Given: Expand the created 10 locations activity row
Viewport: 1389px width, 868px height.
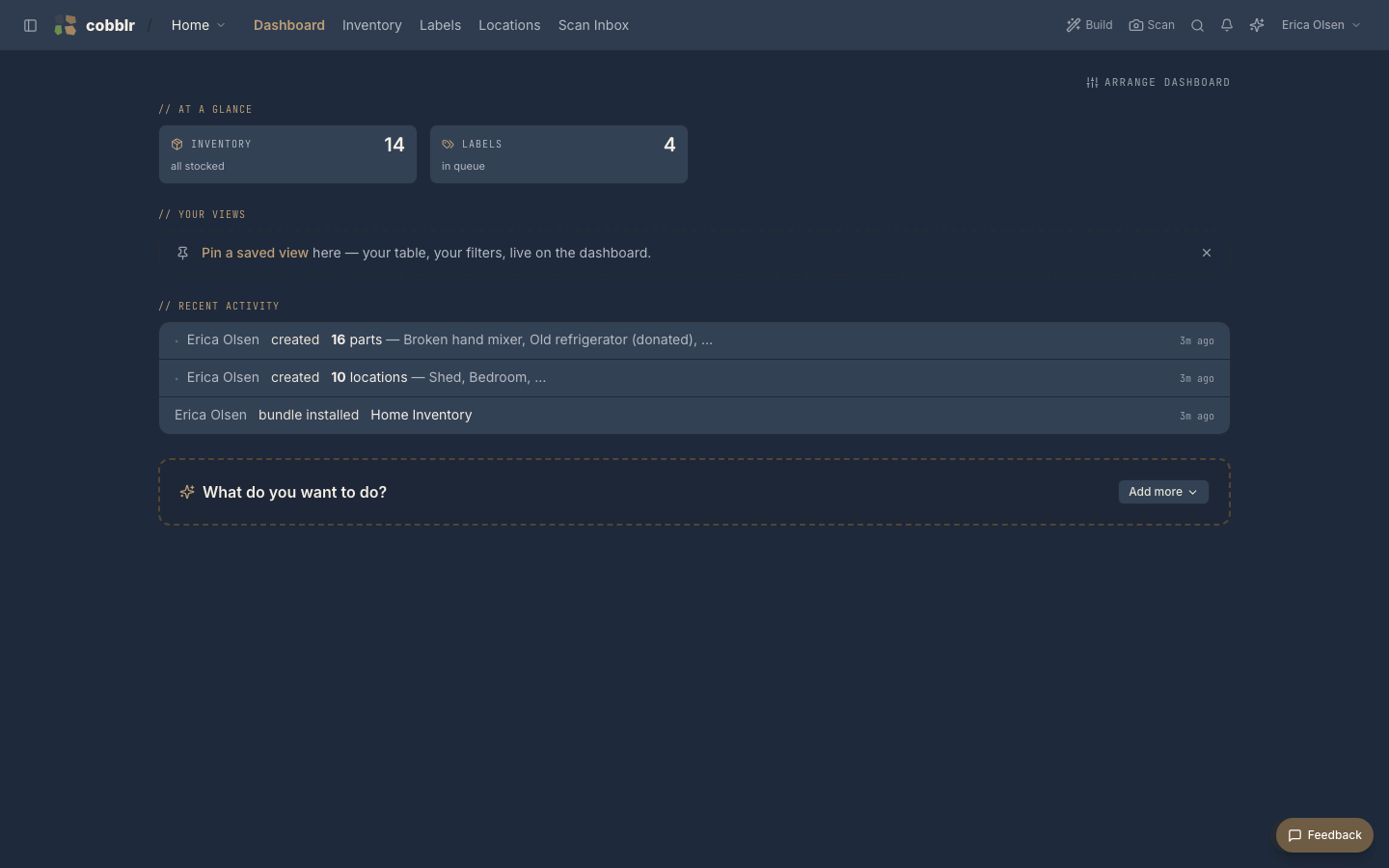Looking at the screenshot, I should pyautogui.click(x=694, y=378).
